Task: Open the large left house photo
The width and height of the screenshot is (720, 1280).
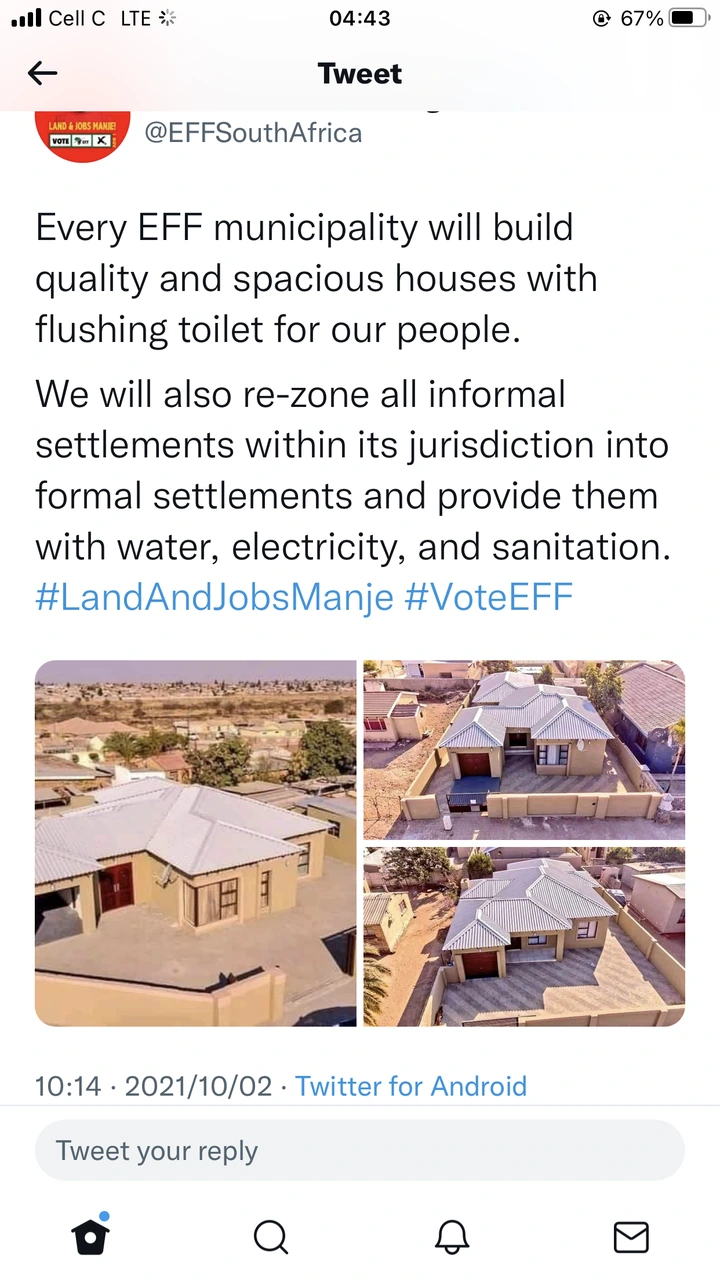Action: [196, 843]
